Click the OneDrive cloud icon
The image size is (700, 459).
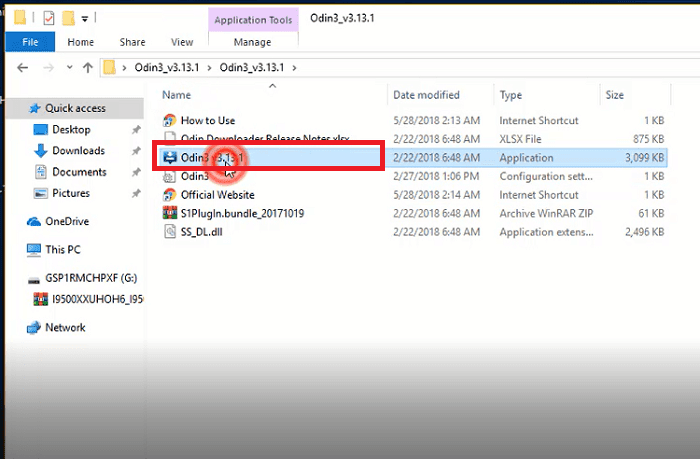tap(33, 221)
